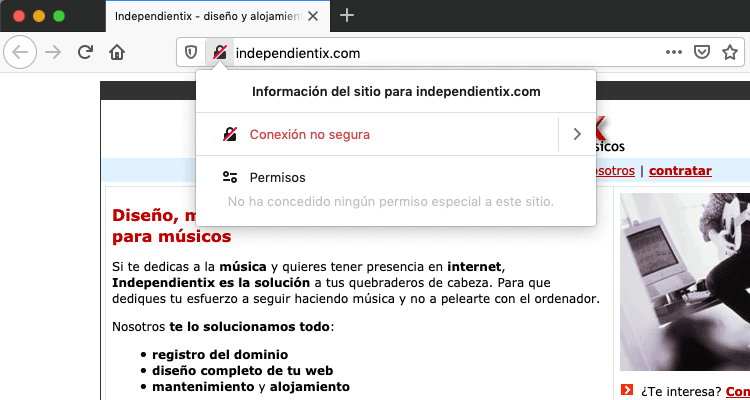Screen dimensions: 750x400
Task: Click insecure padlock icon beside 'Conexión no segura'
Action: tap(230, 134)
